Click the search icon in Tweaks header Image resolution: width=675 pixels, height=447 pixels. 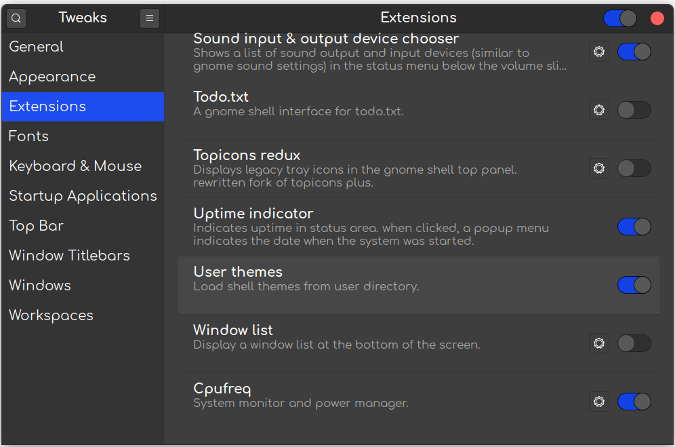pos(17,18)
